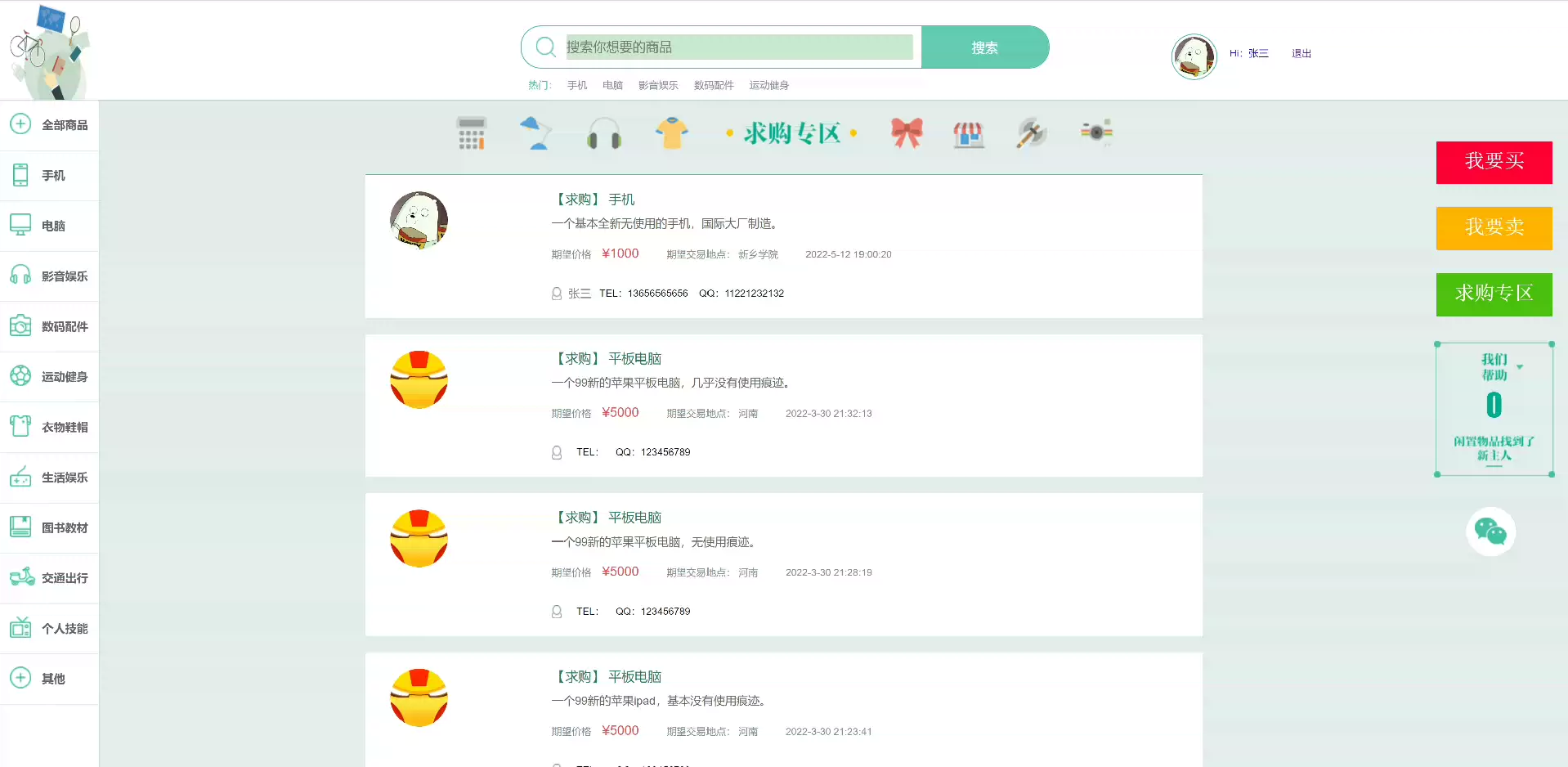Viewport: 1568px width, 767px height.
Task: Select 影音娱乐 sidebar category
Action: click(x=49, y=276)
